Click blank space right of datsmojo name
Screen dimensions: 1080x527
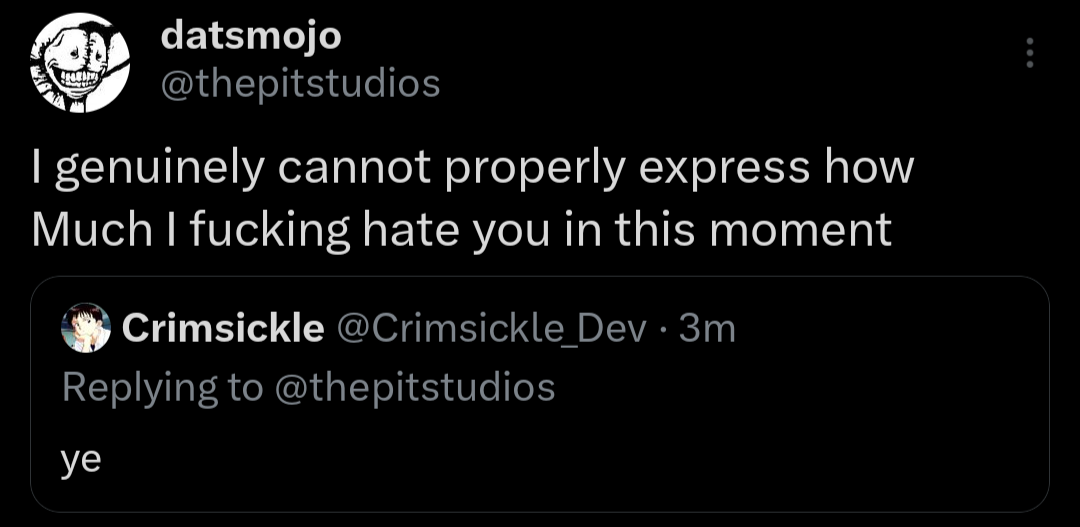650,37
